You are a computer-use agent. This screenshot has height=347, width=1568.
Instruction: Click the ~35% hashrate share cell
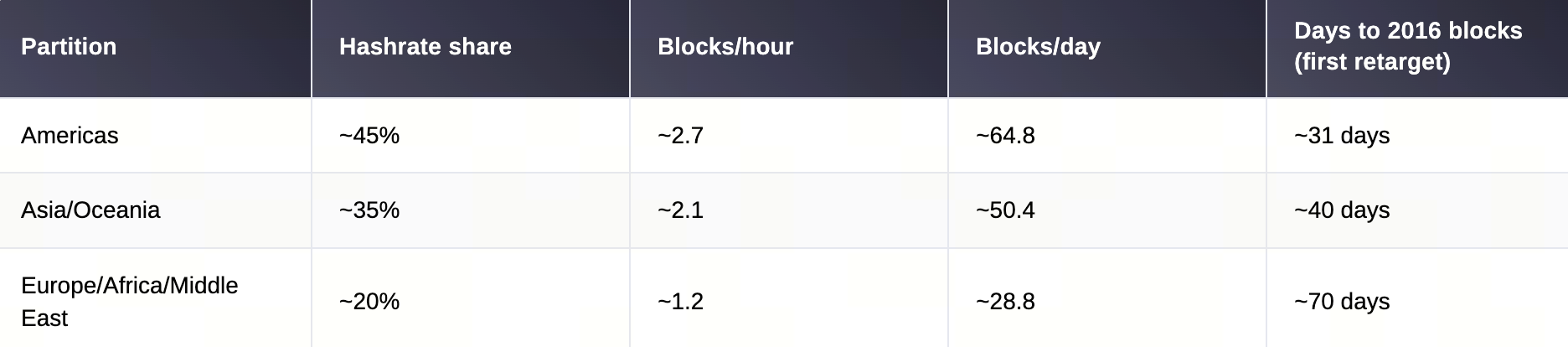point(369,210)
